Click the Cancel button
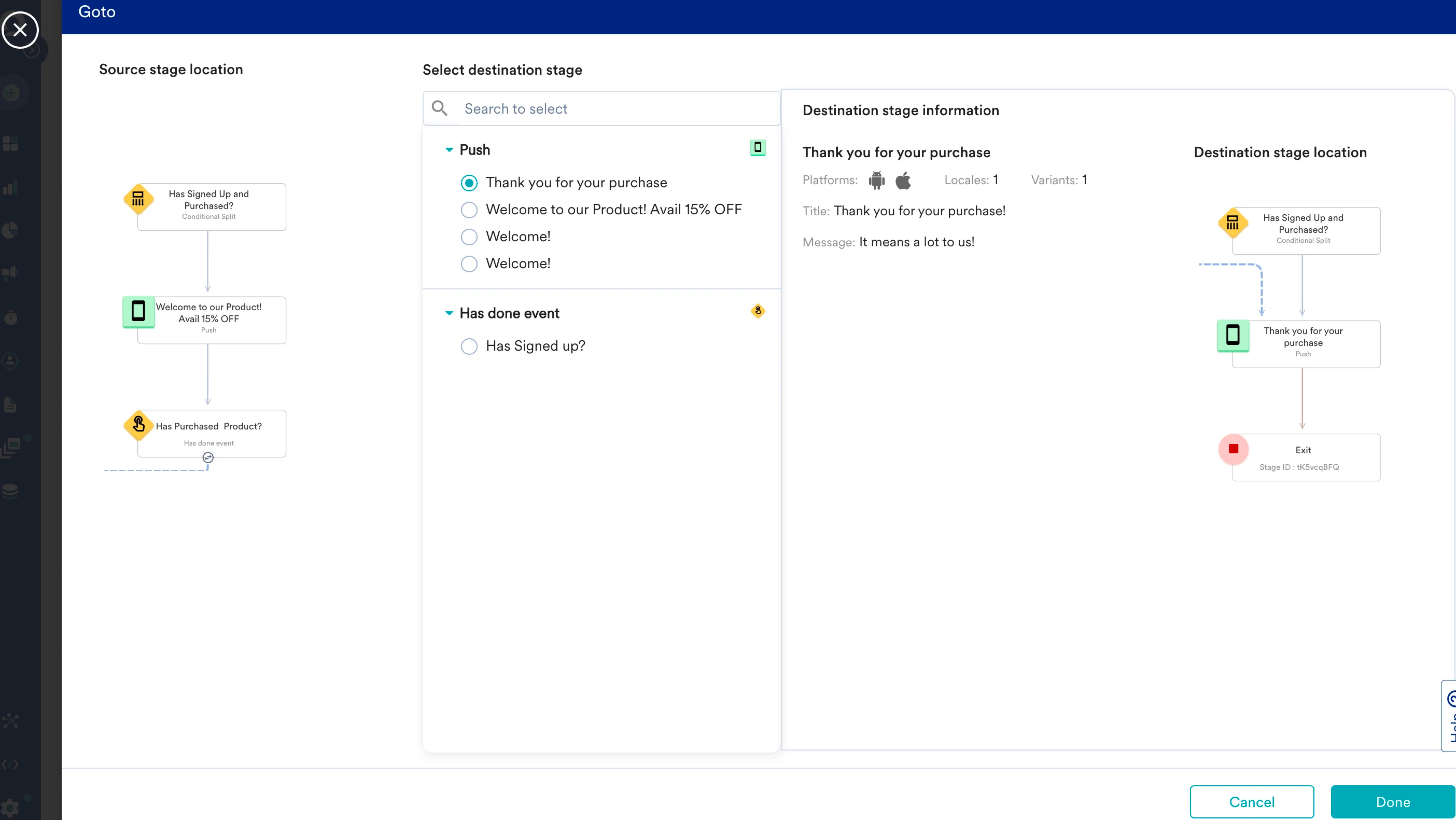Screen dimensions: 1456x820 pyautogui.click(x=1251, y=801)
